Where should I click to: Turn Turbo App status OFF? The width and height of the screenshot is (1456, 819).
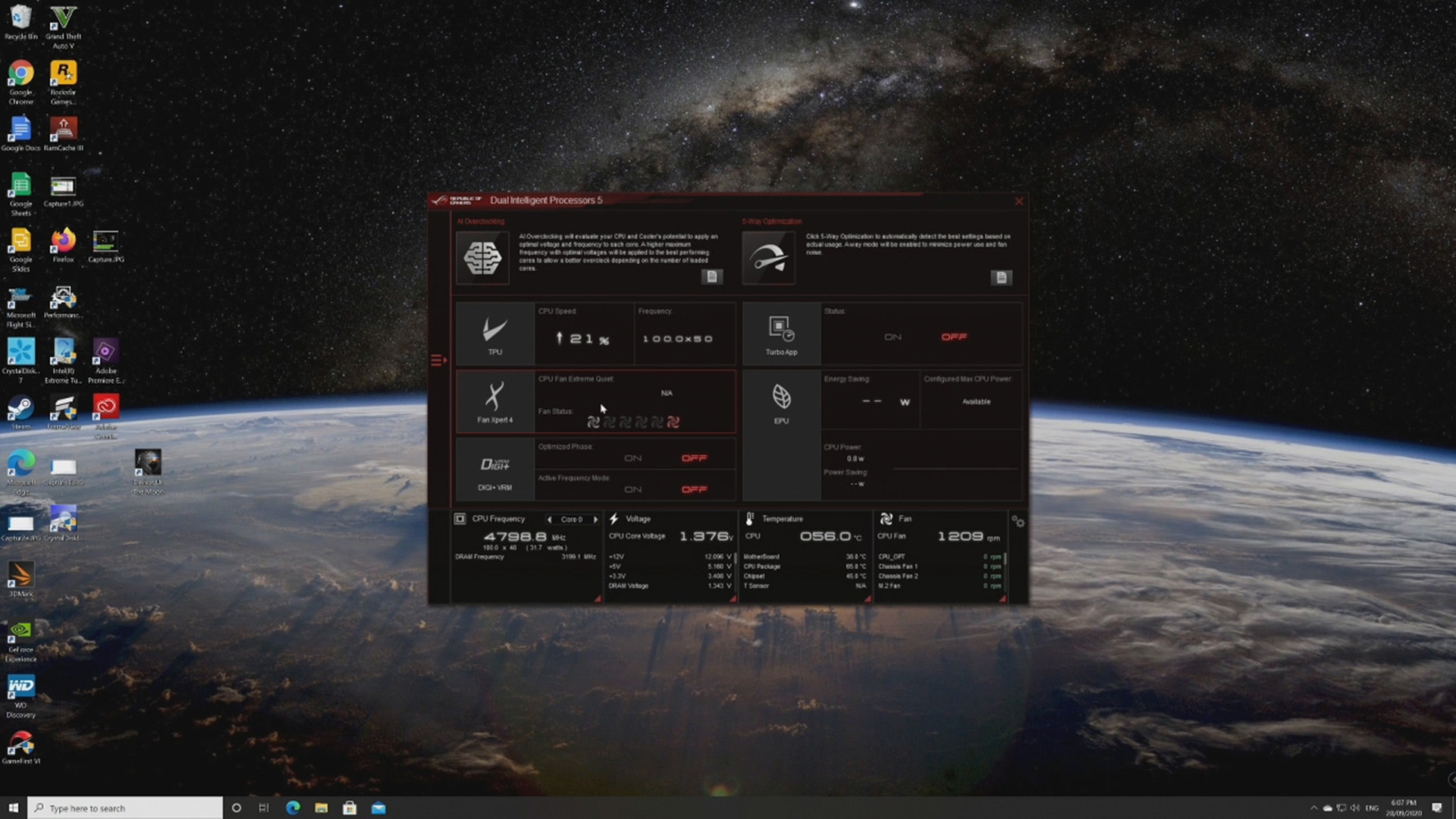click(954, 337)
